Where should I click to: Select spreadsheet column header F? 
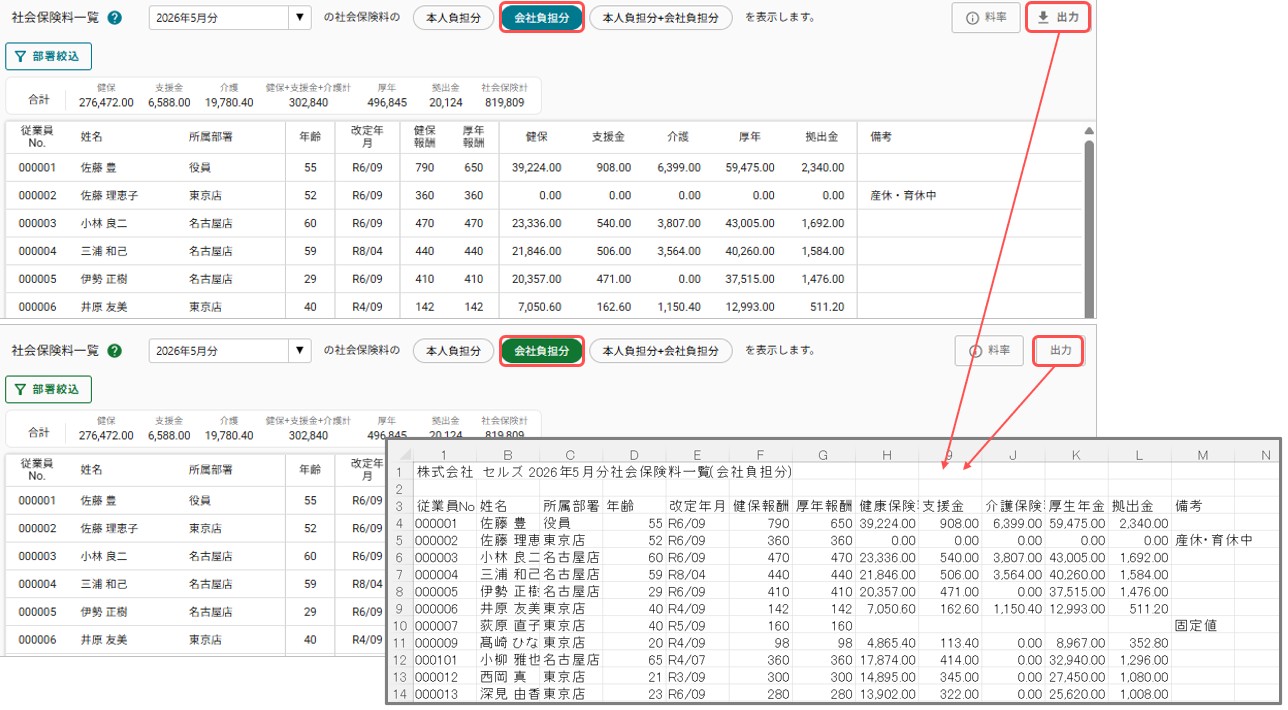[x=762, y=455]
